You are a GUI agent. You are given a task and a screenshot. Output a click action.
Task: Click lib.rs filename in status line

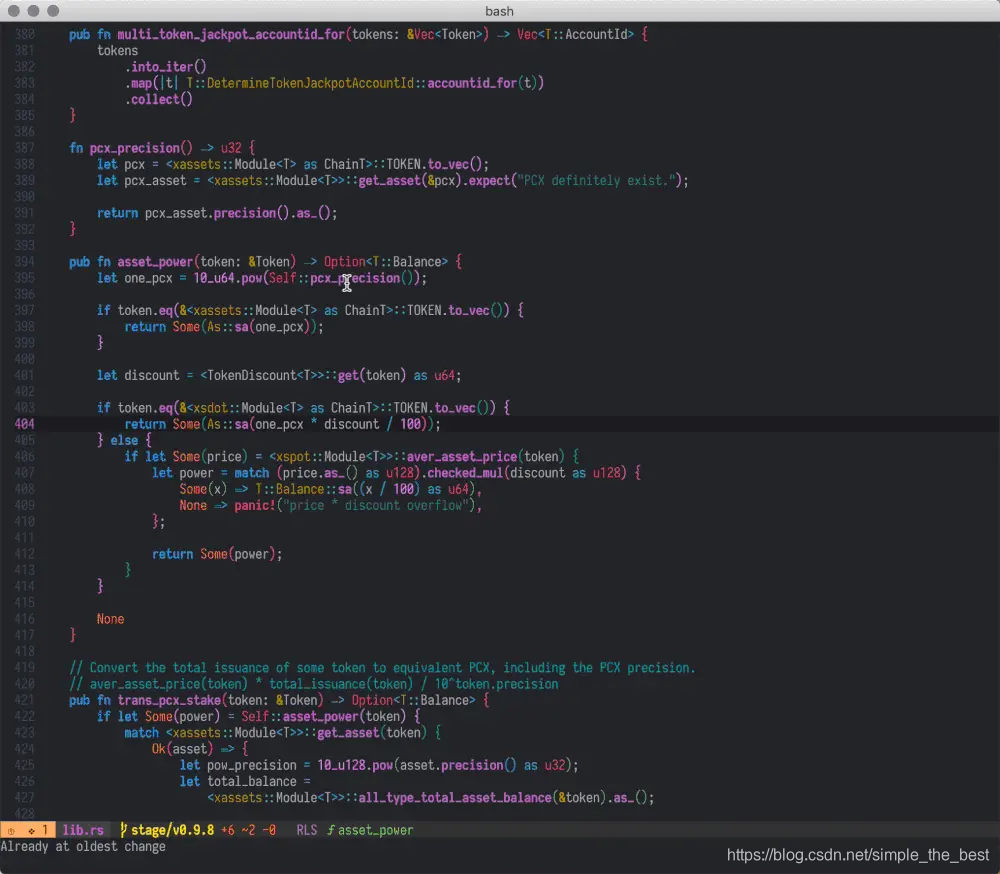click(x=83, y=830)
